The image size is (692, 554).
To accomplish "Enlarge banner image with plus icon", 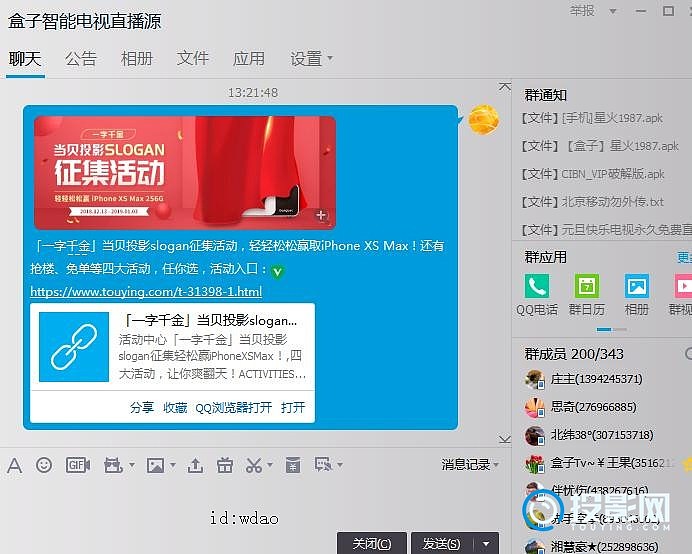I will [321, 215].
